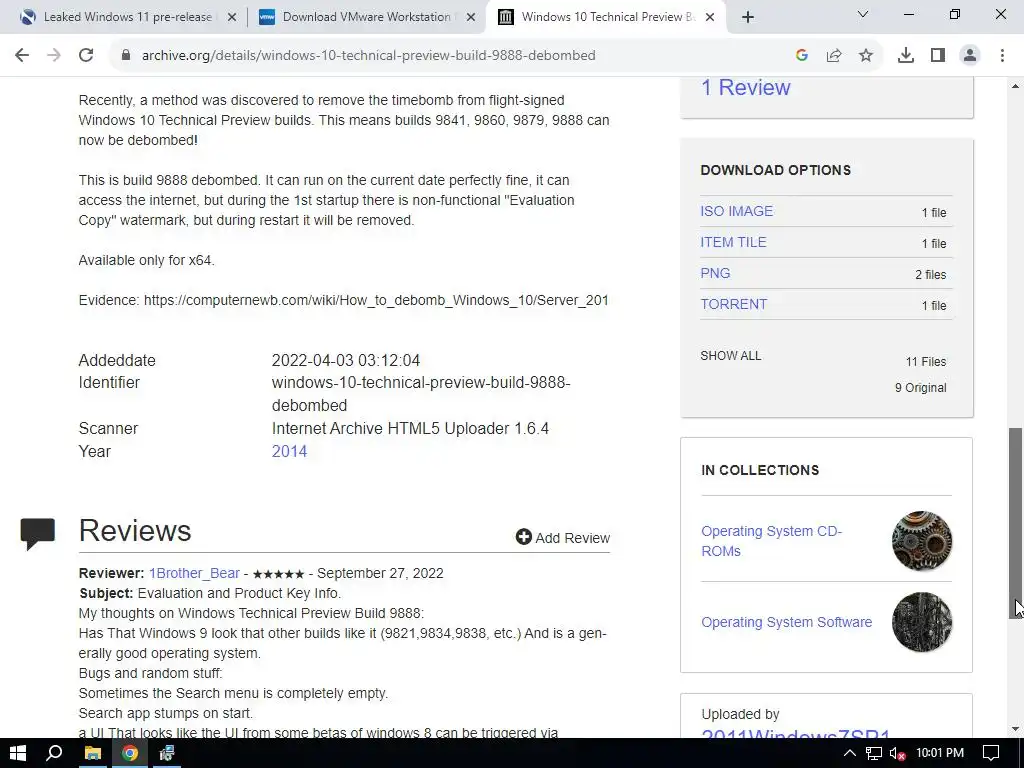Open the notification center icon
The image size is (1024, 768).
[991, 753]
